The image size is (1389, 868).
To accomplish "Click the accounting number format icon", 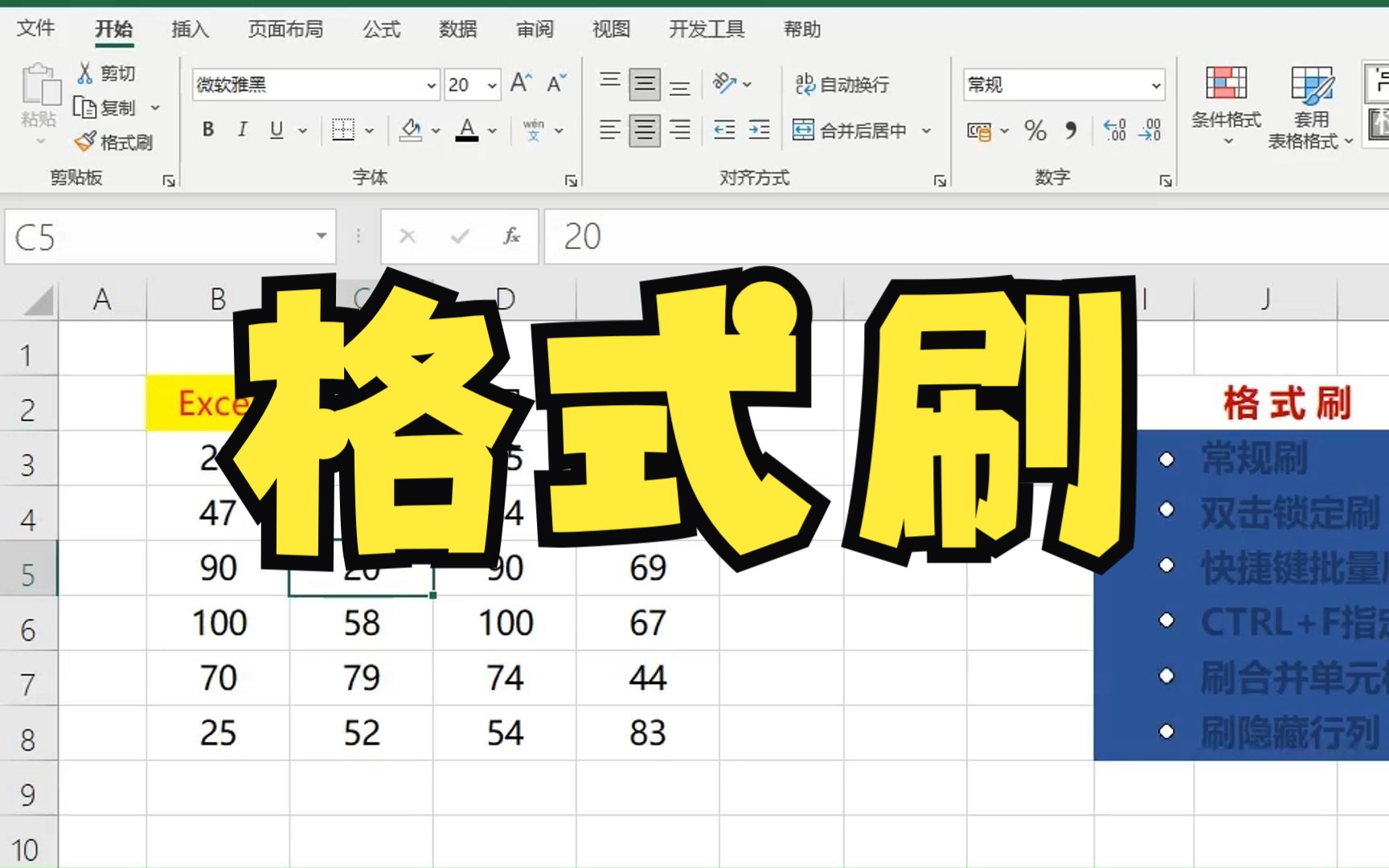I will [x=978, y=130].
